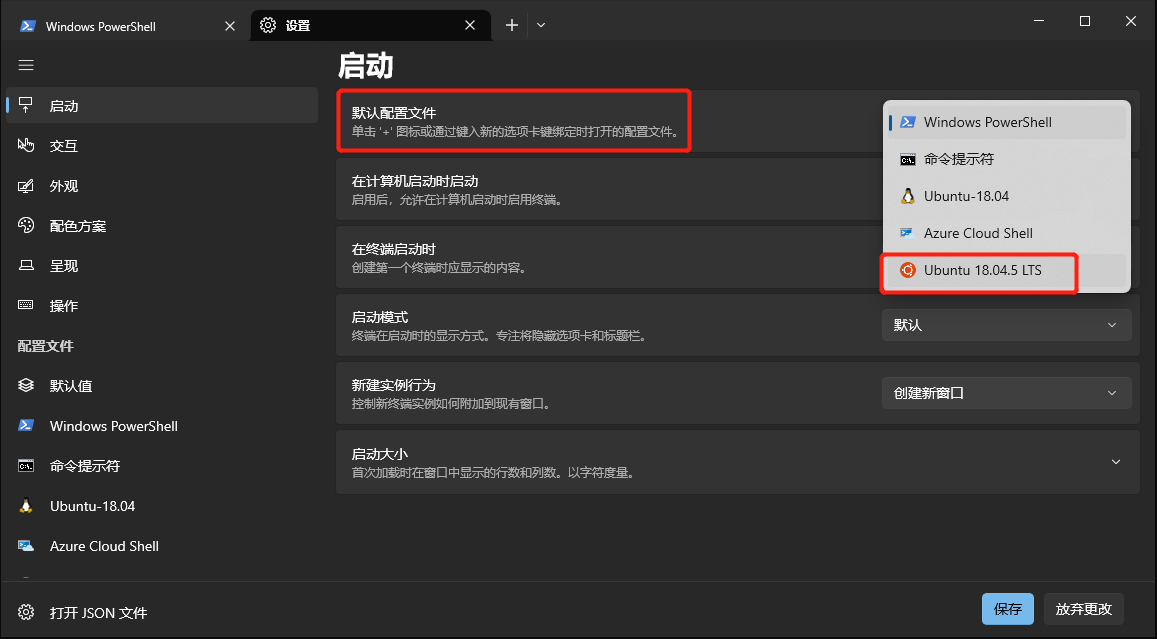Click the penguin icon in the dropdown list
Image resolution: width=1157 pixels, height=639 pixels.
click(908, 196)
